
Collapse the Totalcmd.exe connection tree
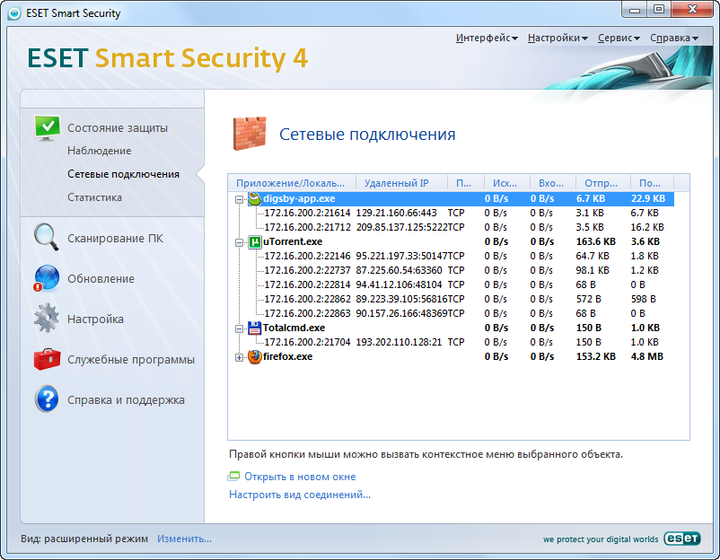[239, 329]
